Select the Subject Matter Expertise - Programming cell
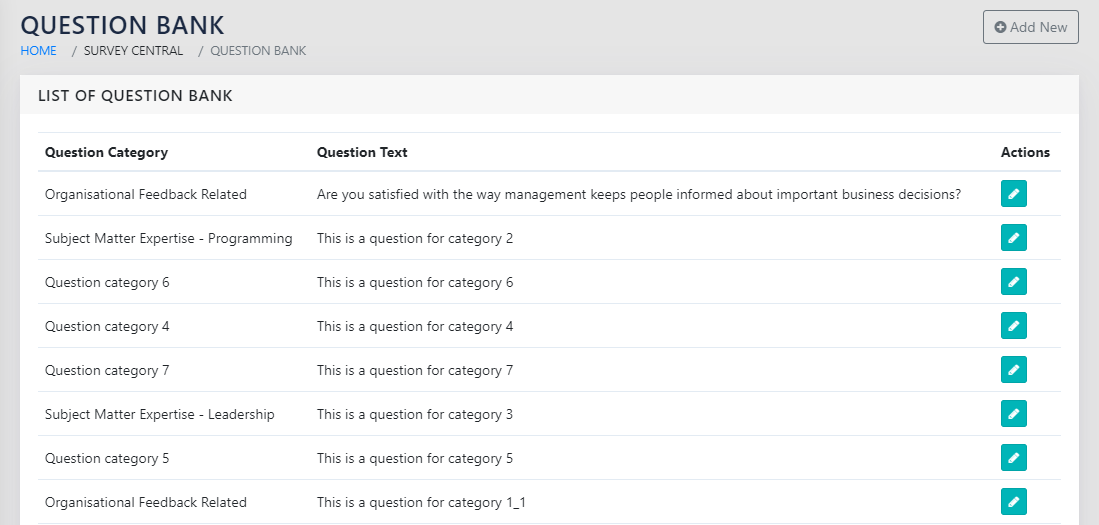The image size is (1099, 525). click(x=168, y=238)
